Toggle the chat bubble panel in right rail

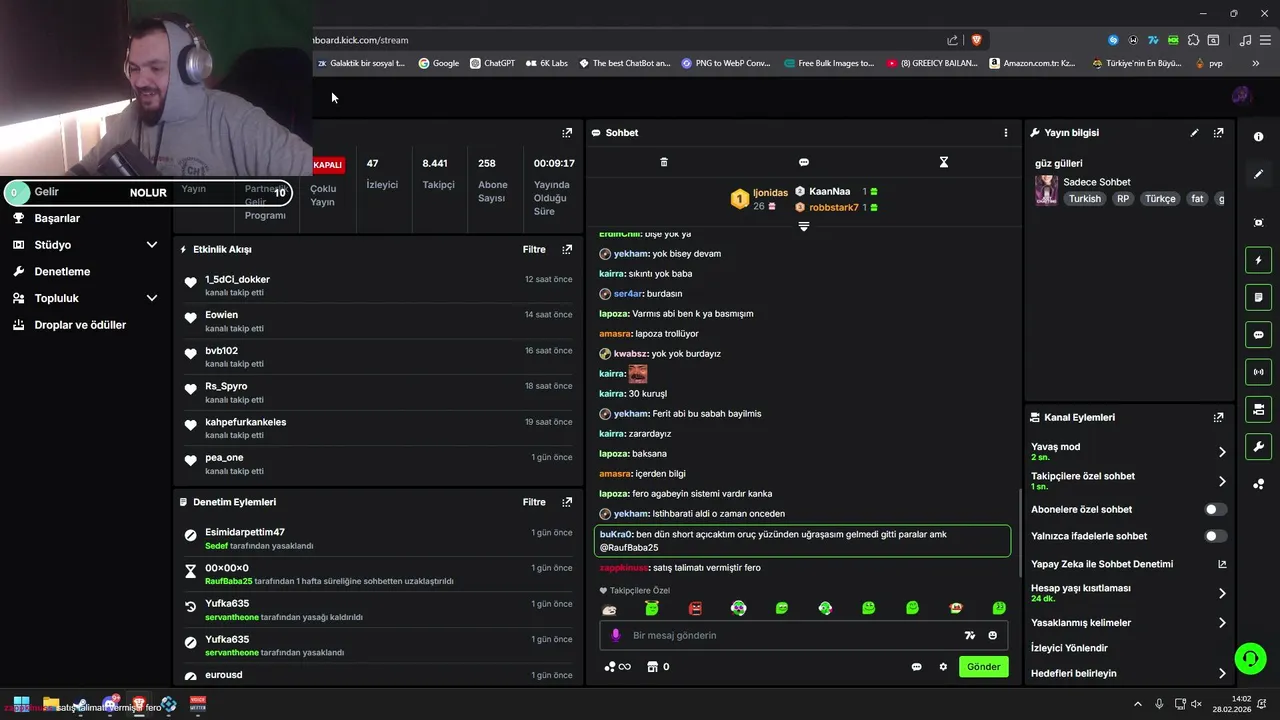1258,335
